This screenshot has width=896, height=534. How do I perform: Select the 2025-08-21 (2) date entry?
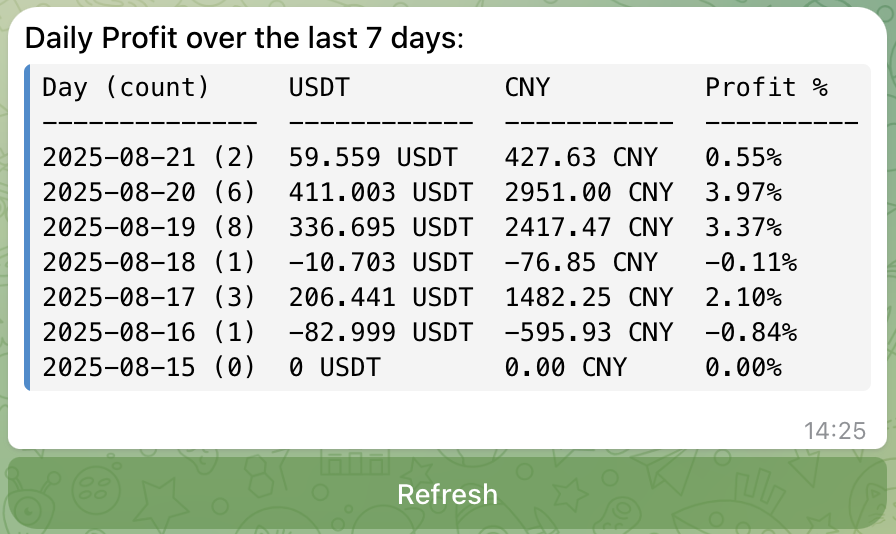tap(149, 157)
